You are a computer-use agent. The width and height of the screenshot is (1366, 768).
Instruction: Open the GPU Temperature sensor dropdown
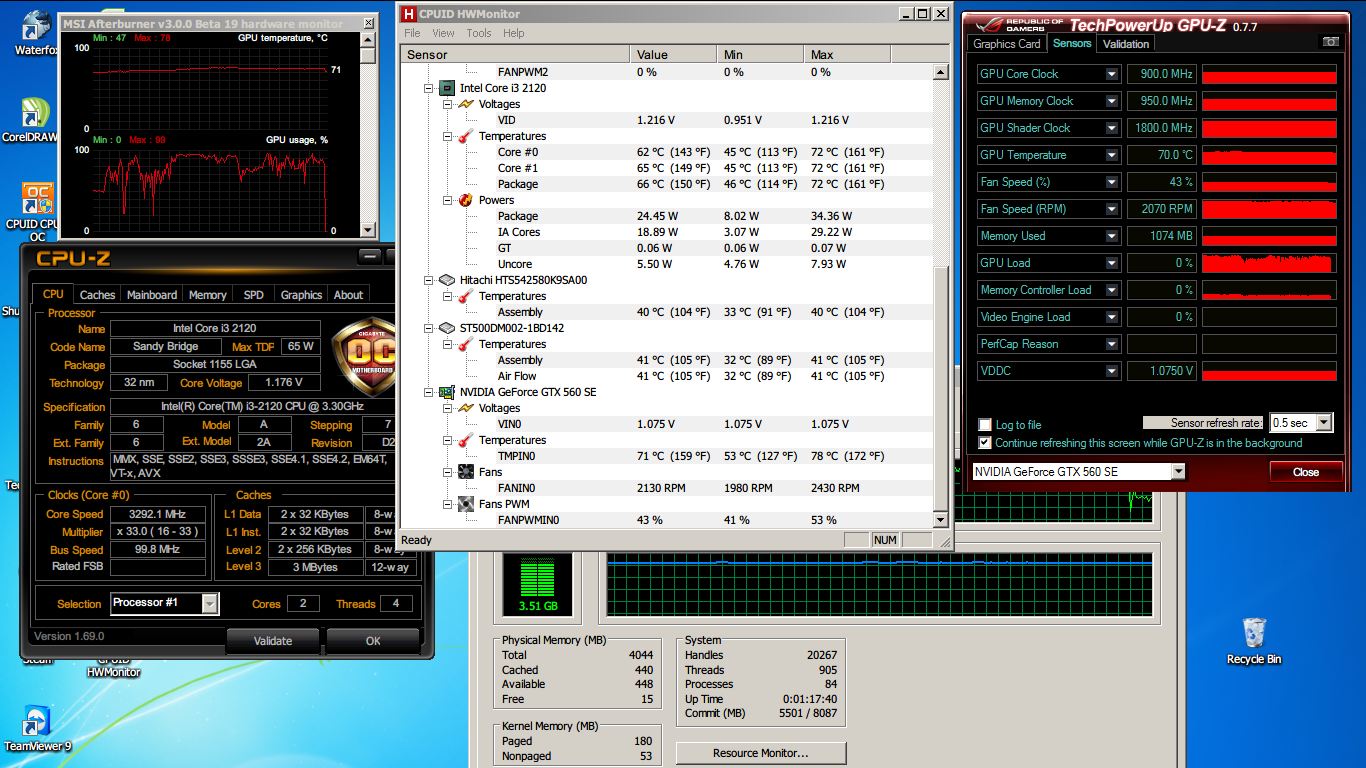tap(1112, 155)
